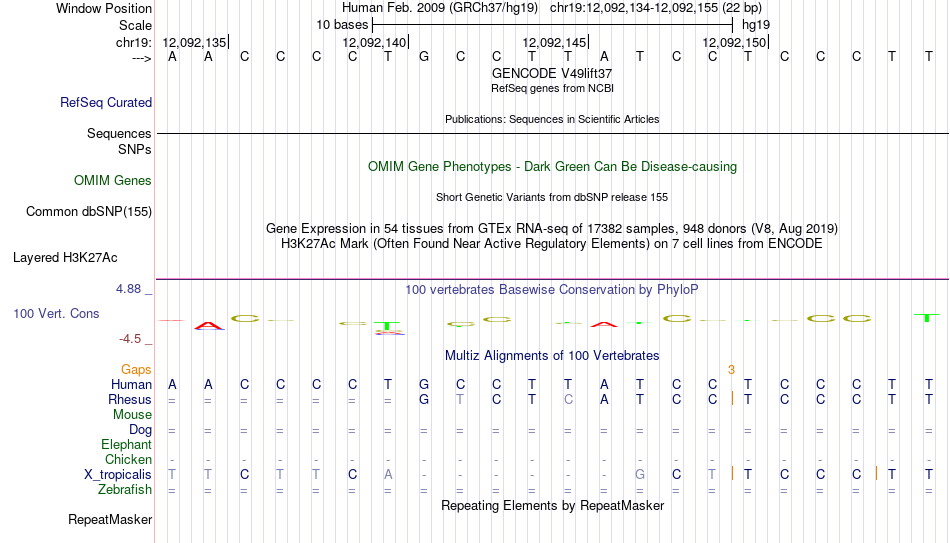Viewport: 950px width, 543px height.
Task: Click the 4.88 PhyloP upper limit value
Action: click(x=128, y=289)
